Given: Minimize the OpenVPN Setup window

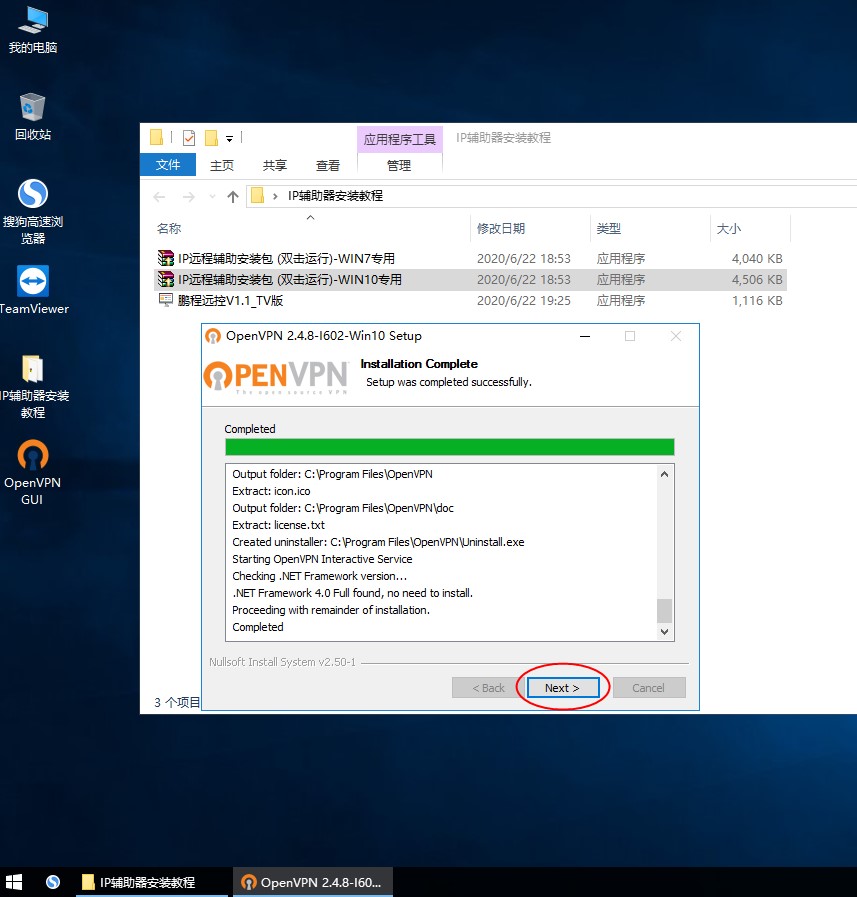Looking at the screenshot, I should point(585,336).
